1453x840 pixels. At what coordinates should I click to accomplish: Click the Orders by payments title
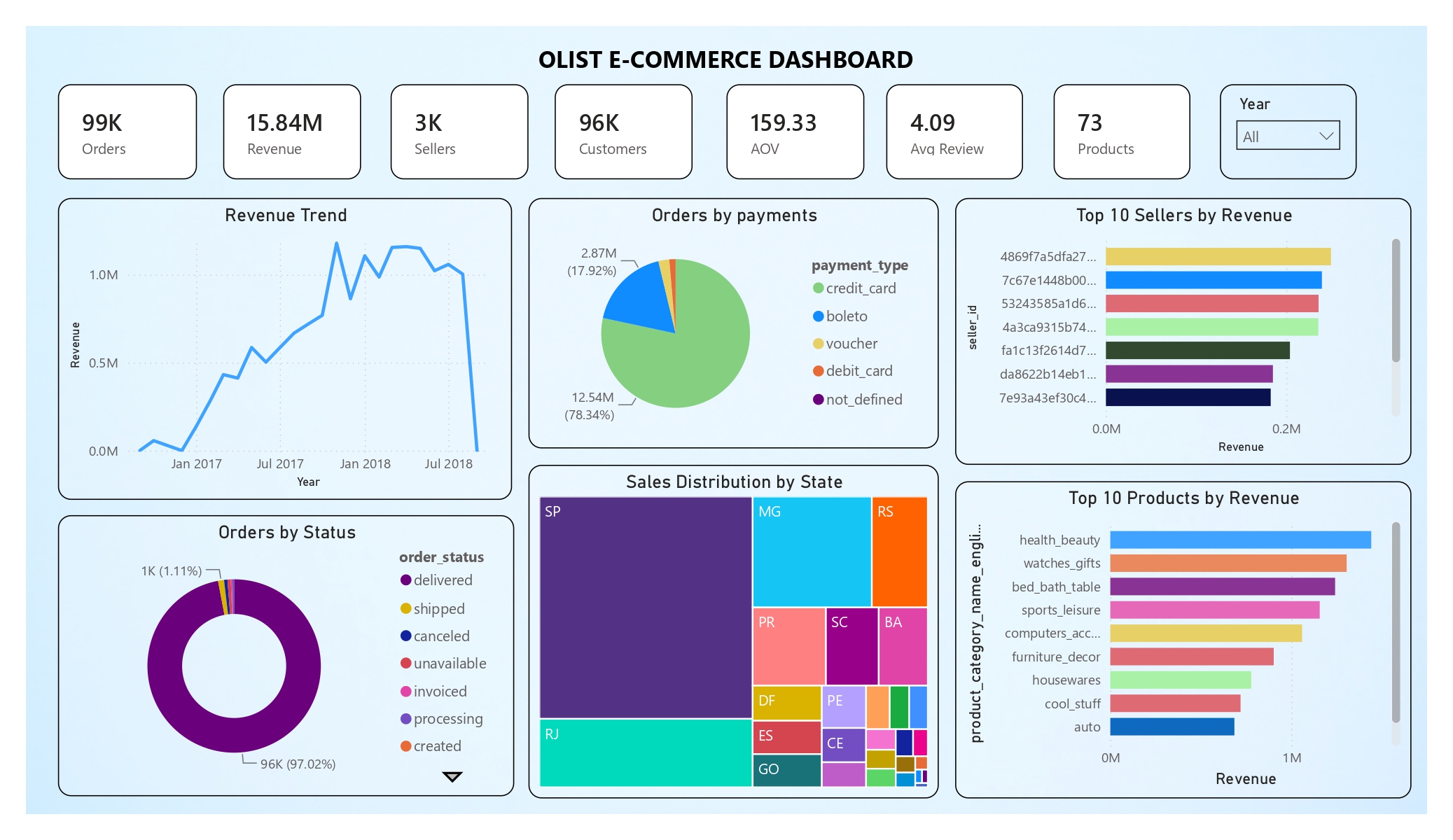coord(734,215)
